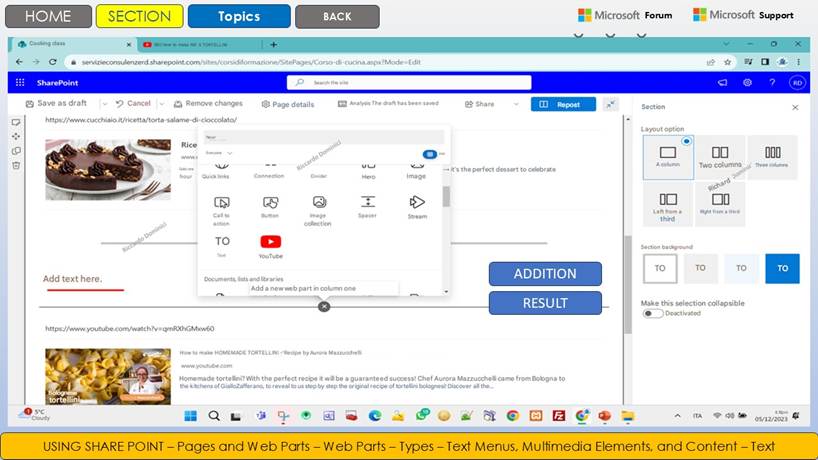This screenshot has width=818, height=460.
Task: Select the Call to action web part
Action: (221, 210)
